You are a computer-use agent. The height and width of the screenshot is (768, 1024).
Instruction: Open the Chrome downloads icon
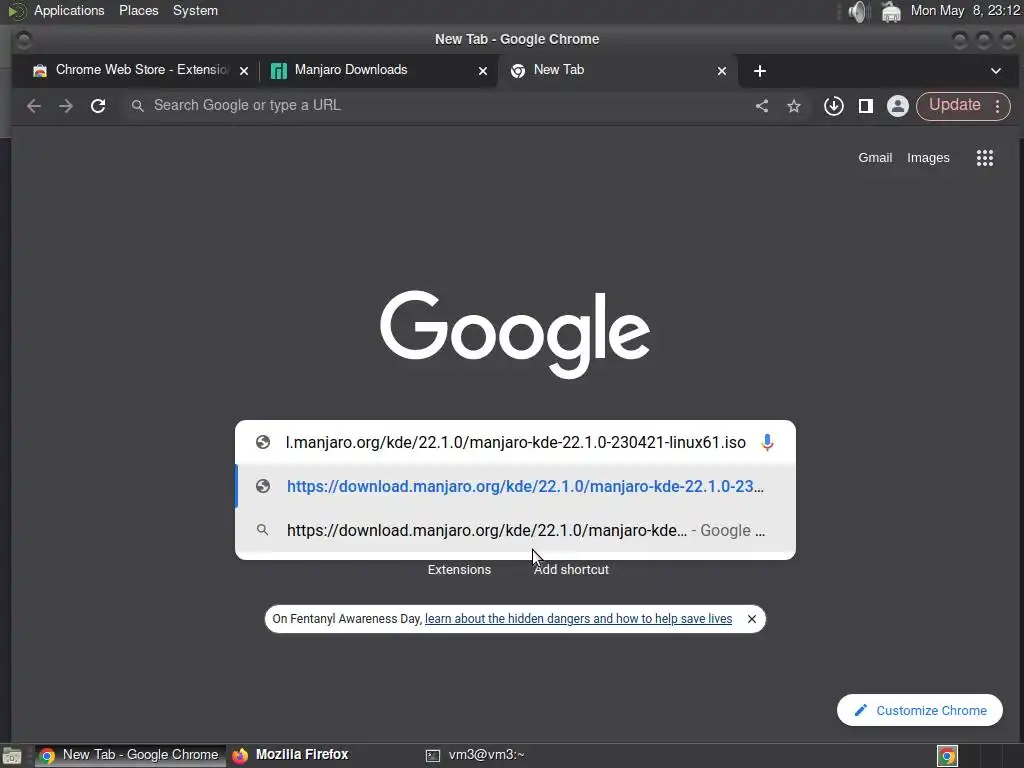833,106
